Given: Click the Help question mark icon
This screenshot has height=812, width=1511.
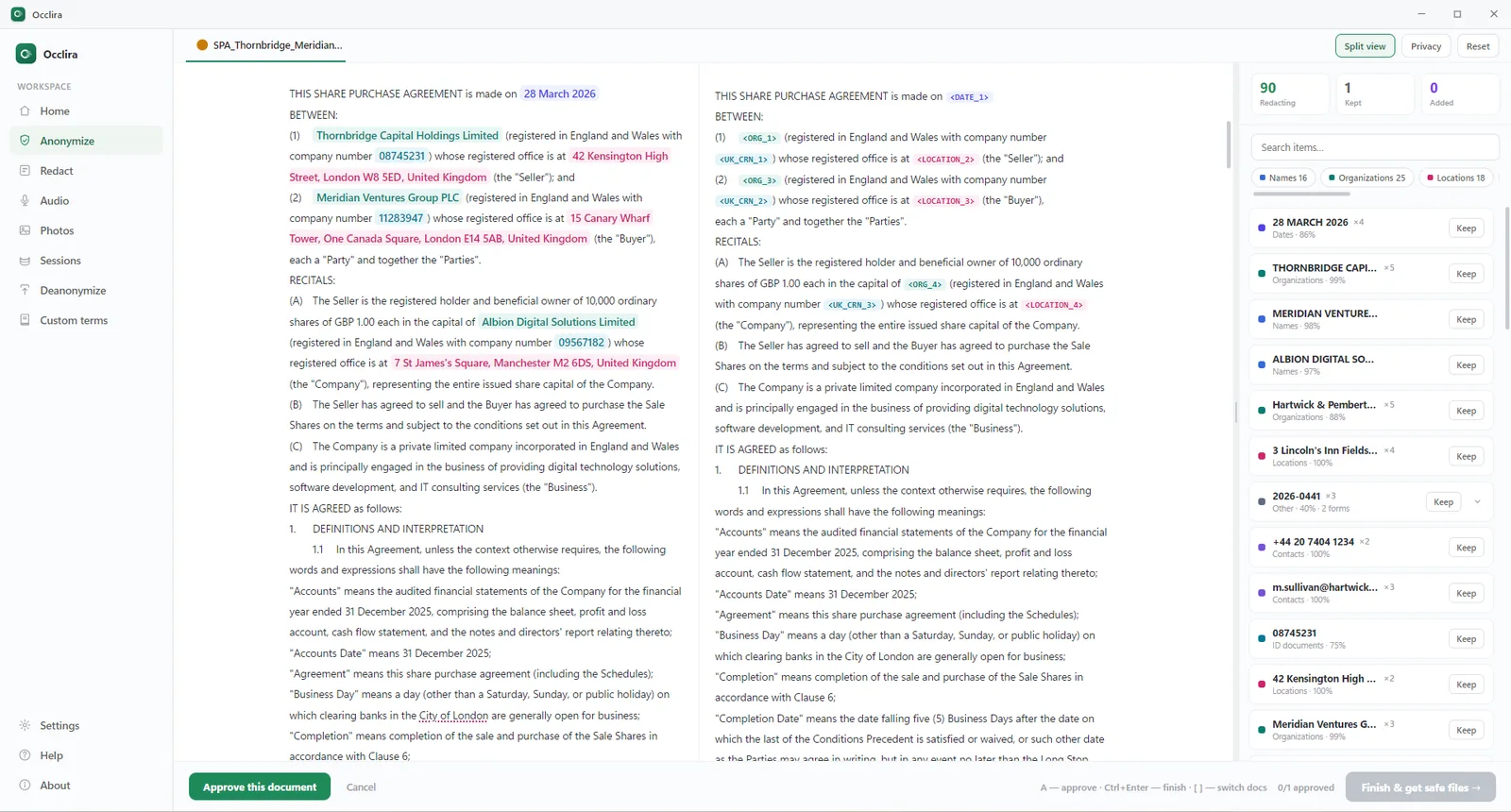Looking at the screenshot, I should 25,755.
